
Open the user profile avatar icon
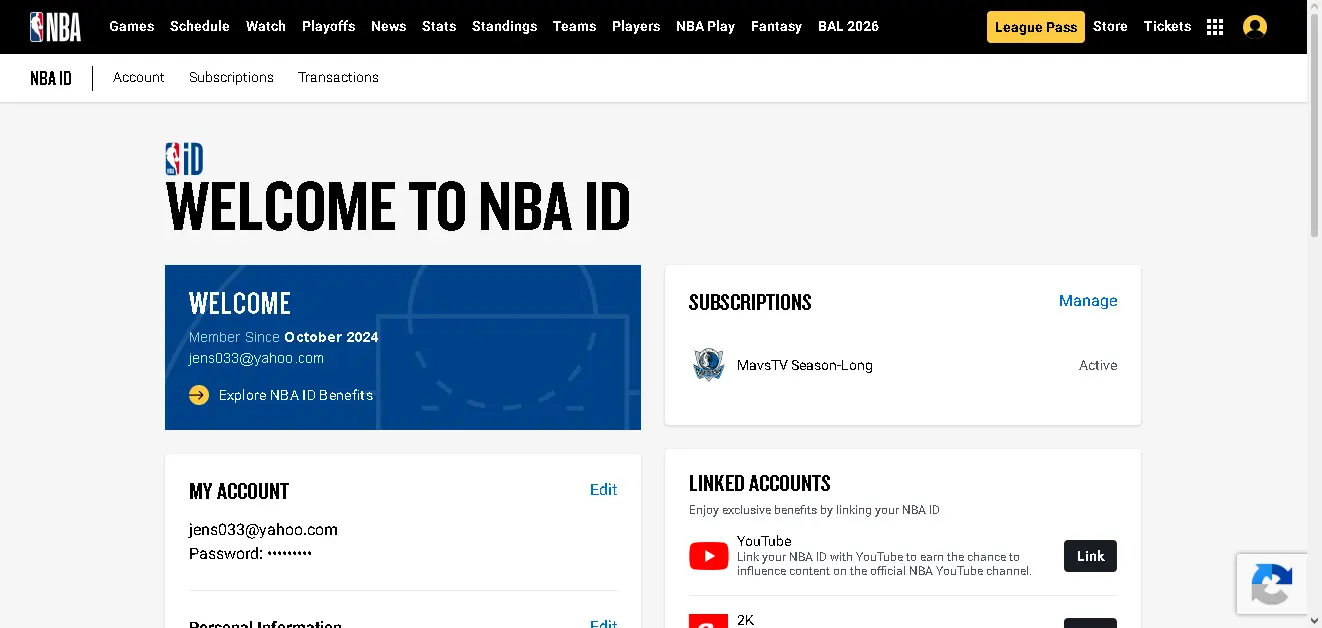(1254, 27)
